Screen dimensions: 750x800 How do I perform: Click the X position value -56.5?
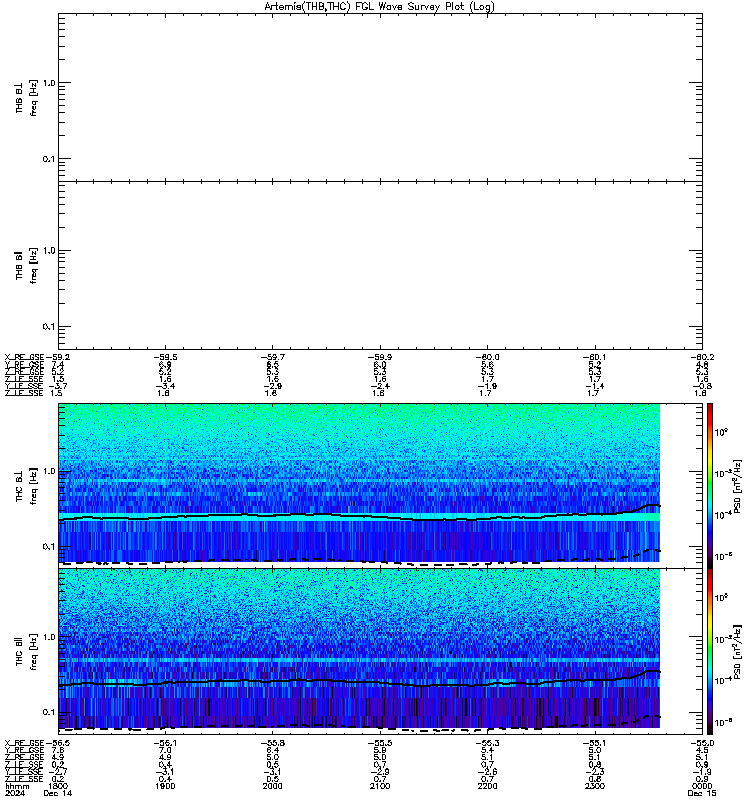58,743
